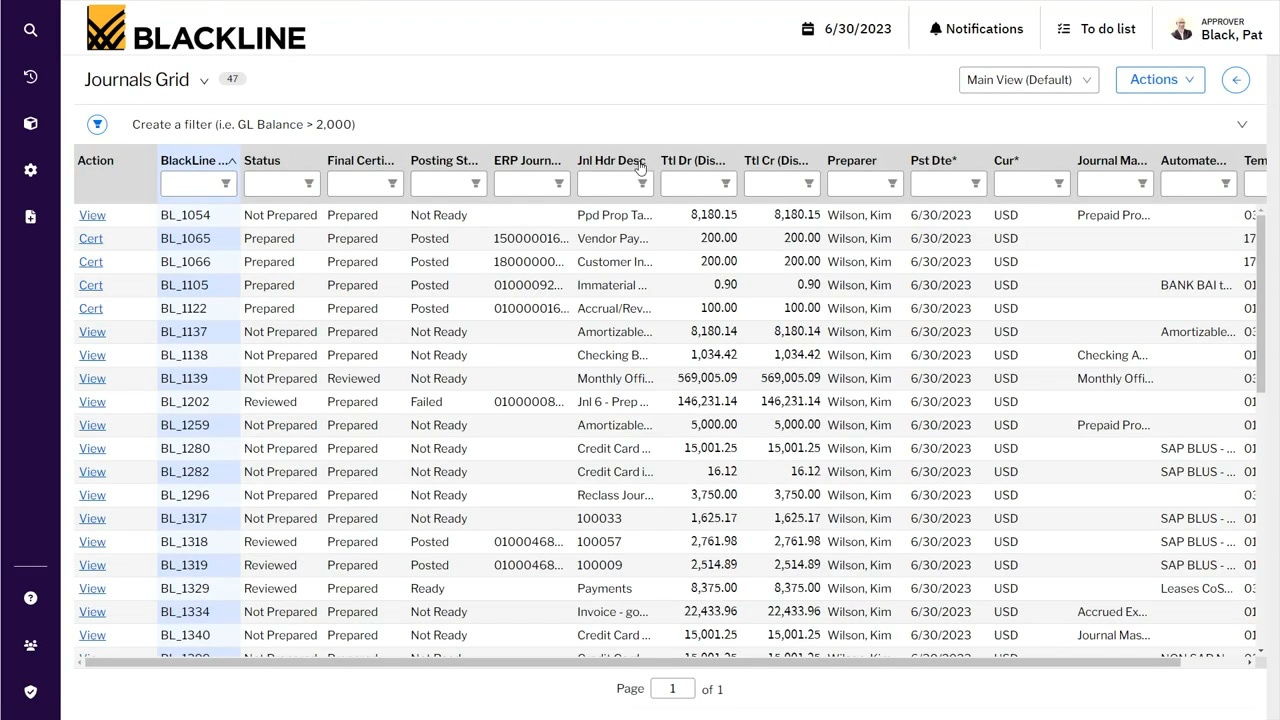Open search from the left sidebar
The image size is (1280, 720).
(30, 30)
